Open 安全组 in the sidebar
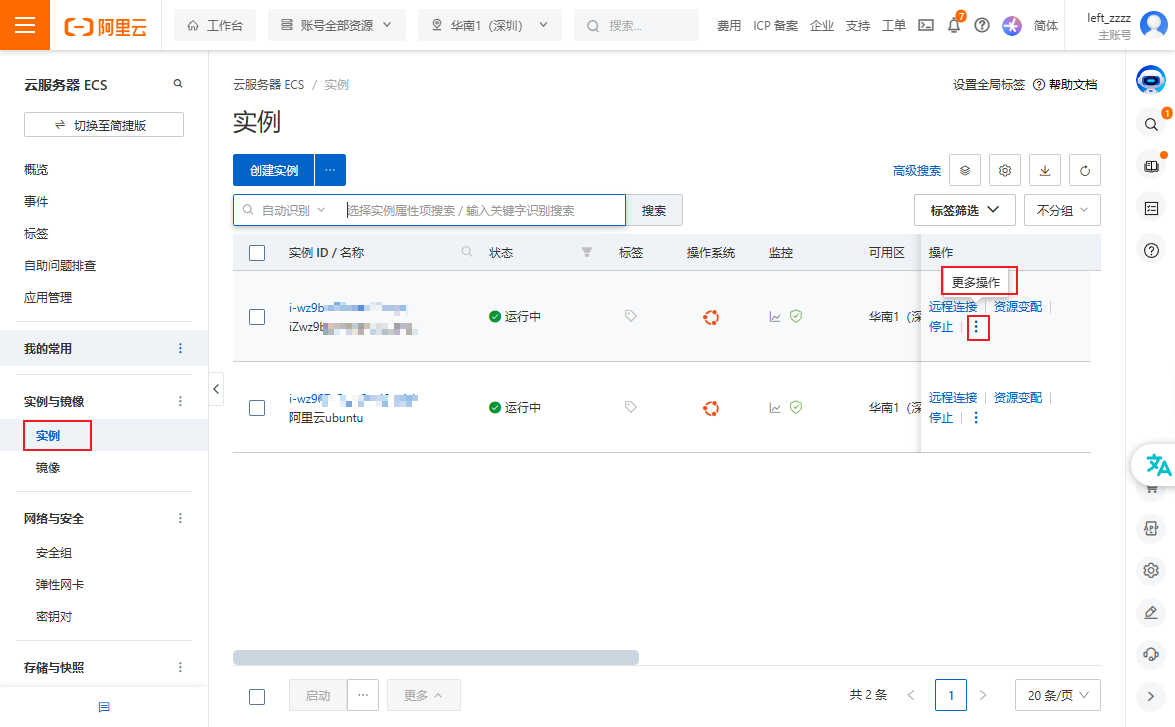1175x727 pixels. point(54,552)
